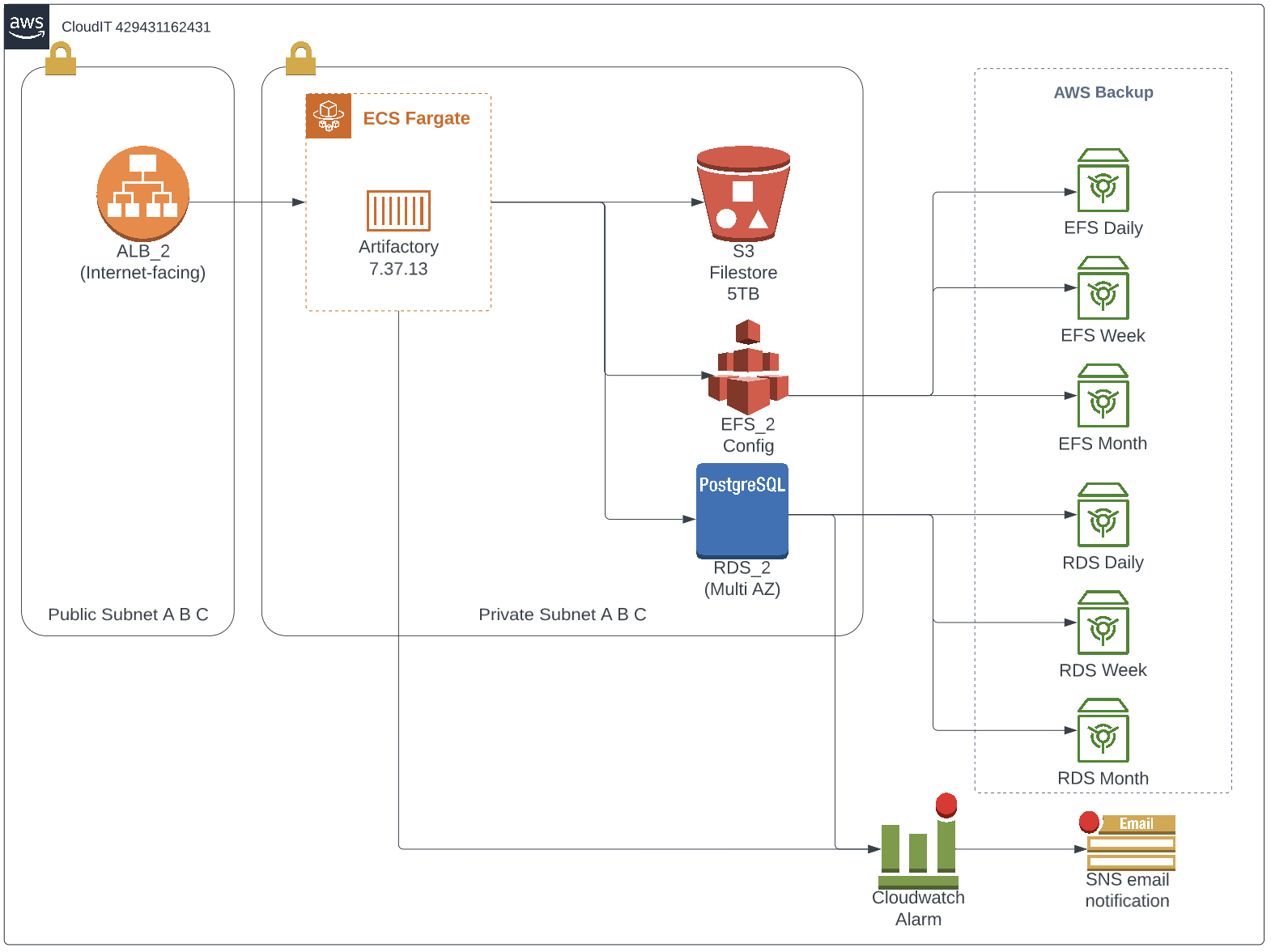Select the ALB_2 (Internet-facing) label
Viewport: 1271px width, 952px height.
coord(142,261)
